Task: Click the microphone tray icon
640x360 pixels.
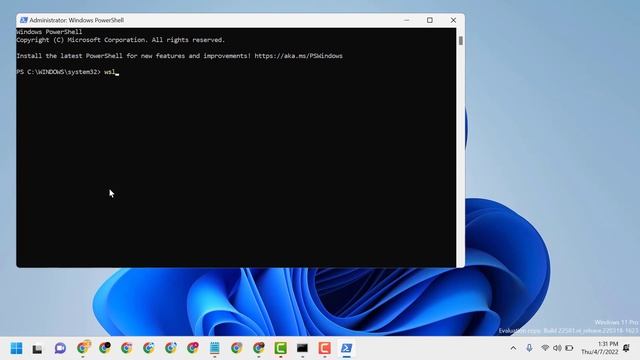Action: (x=529, y=348)
